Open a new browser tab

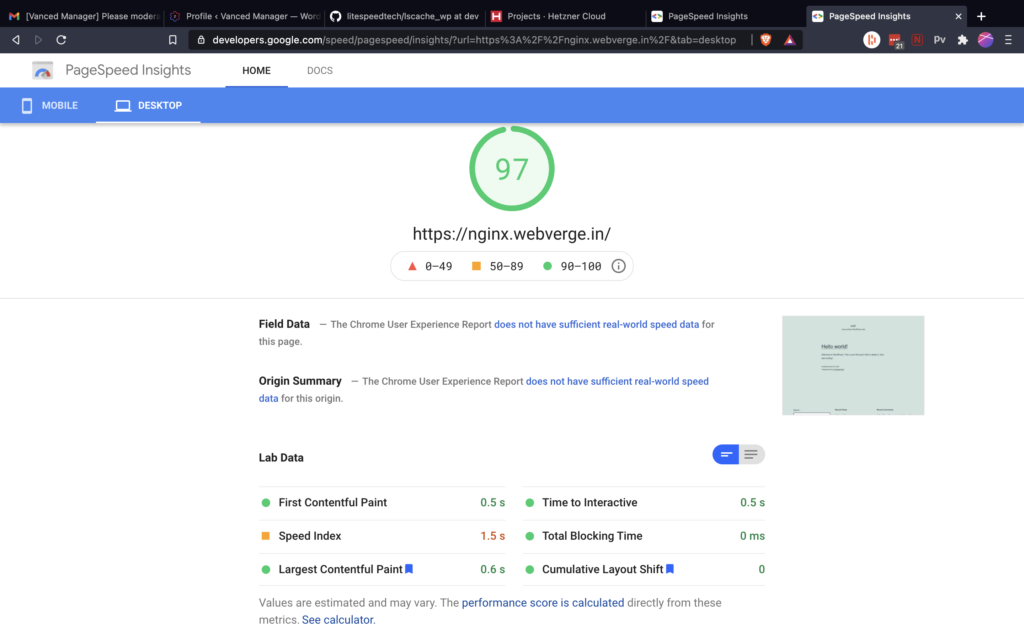(x=980, y=15)
